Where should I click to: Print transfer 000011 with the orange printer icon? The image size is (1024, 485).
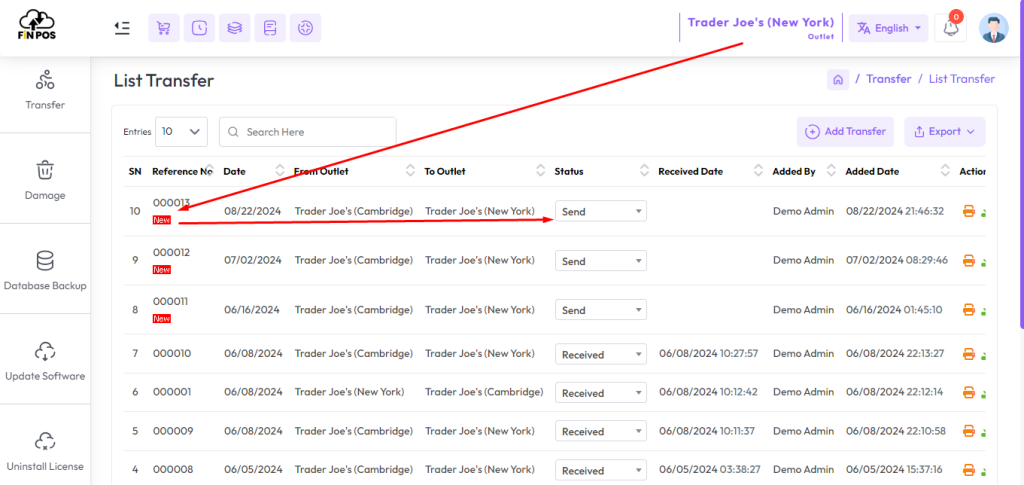coord(969,310)
